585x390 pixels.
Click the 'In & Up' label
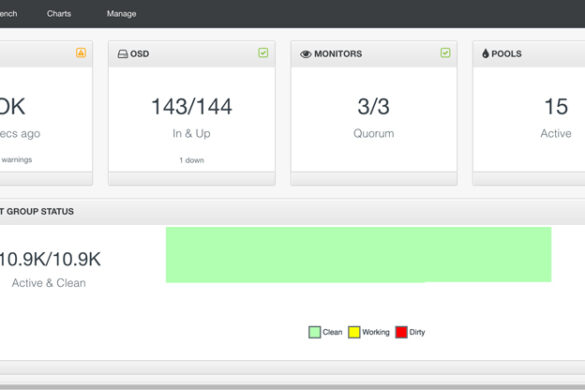pyautogui.click(x=191, y=133)
